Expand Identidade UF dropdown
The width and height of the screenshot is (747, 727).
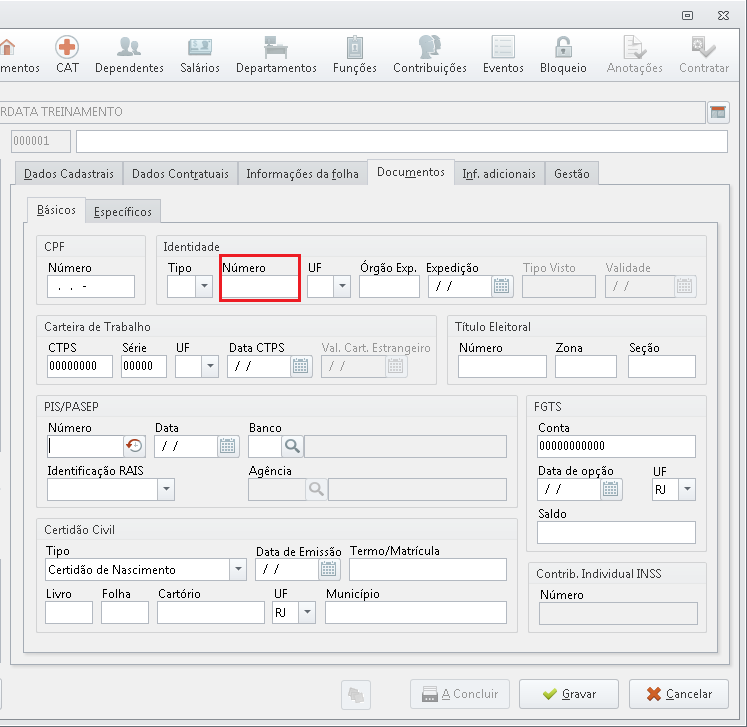click(342, 286)
